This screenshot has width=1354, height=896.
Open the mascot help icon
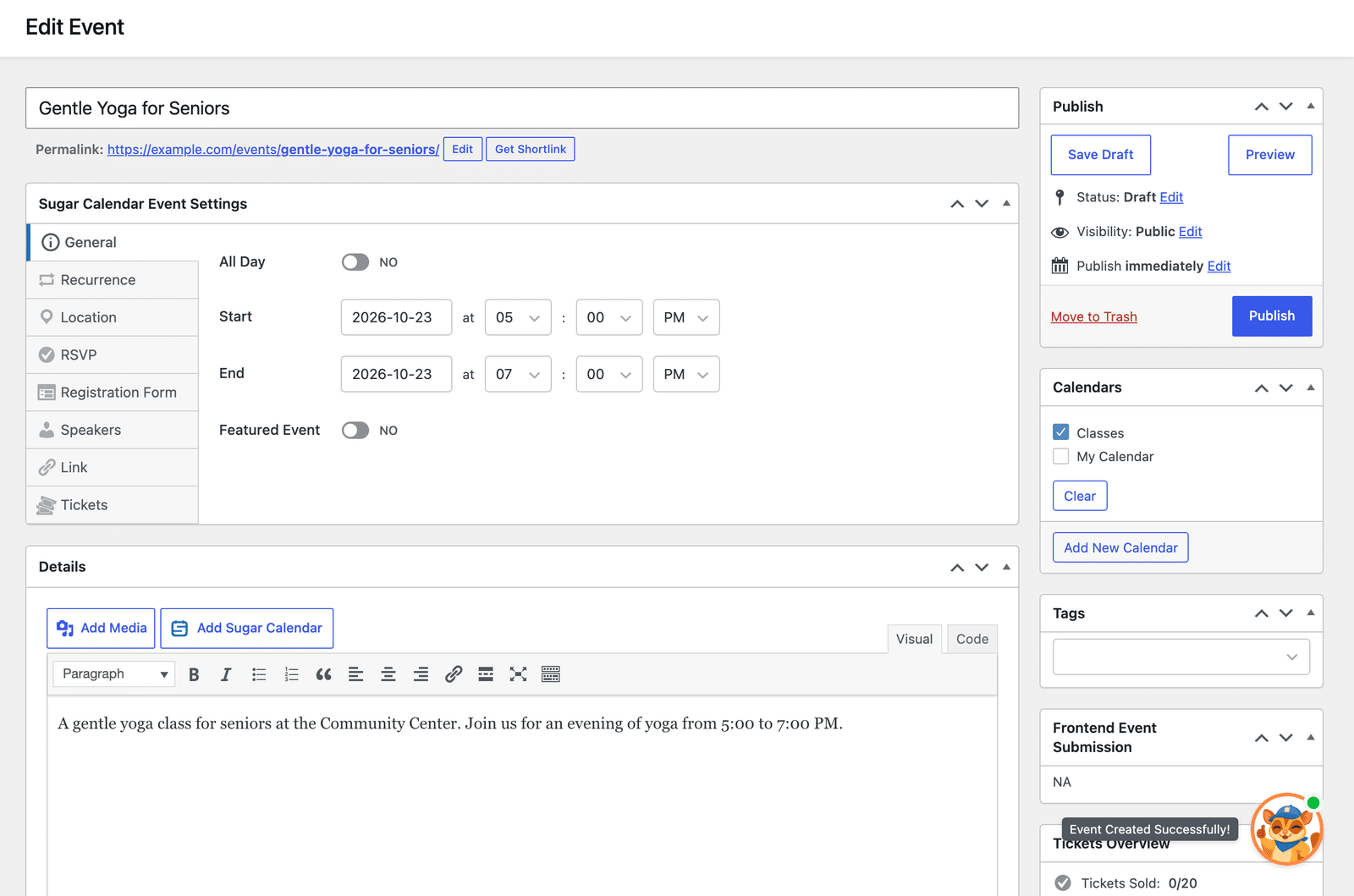click(x=1286, y=829)
